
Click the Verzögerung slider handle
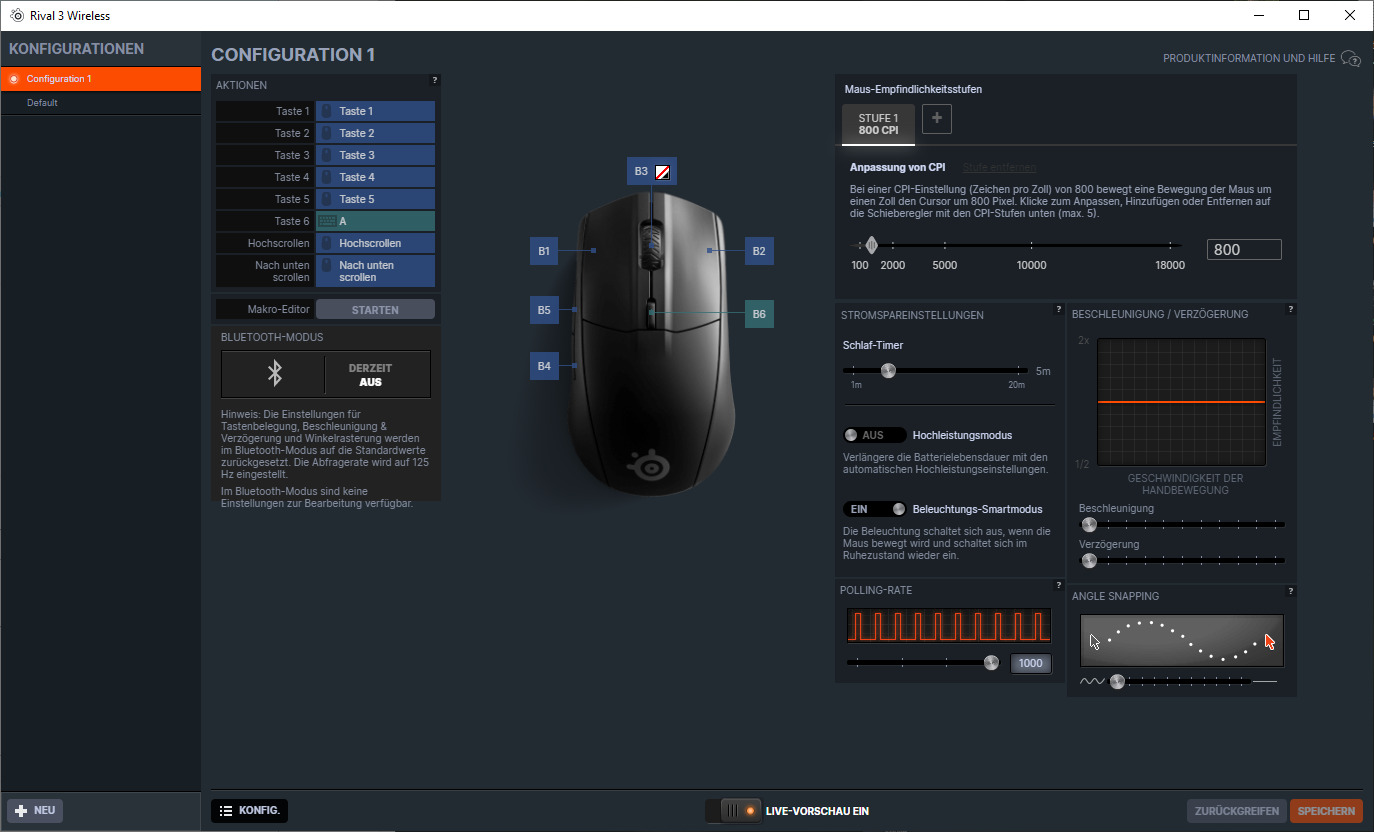[x=1089, y=561]
